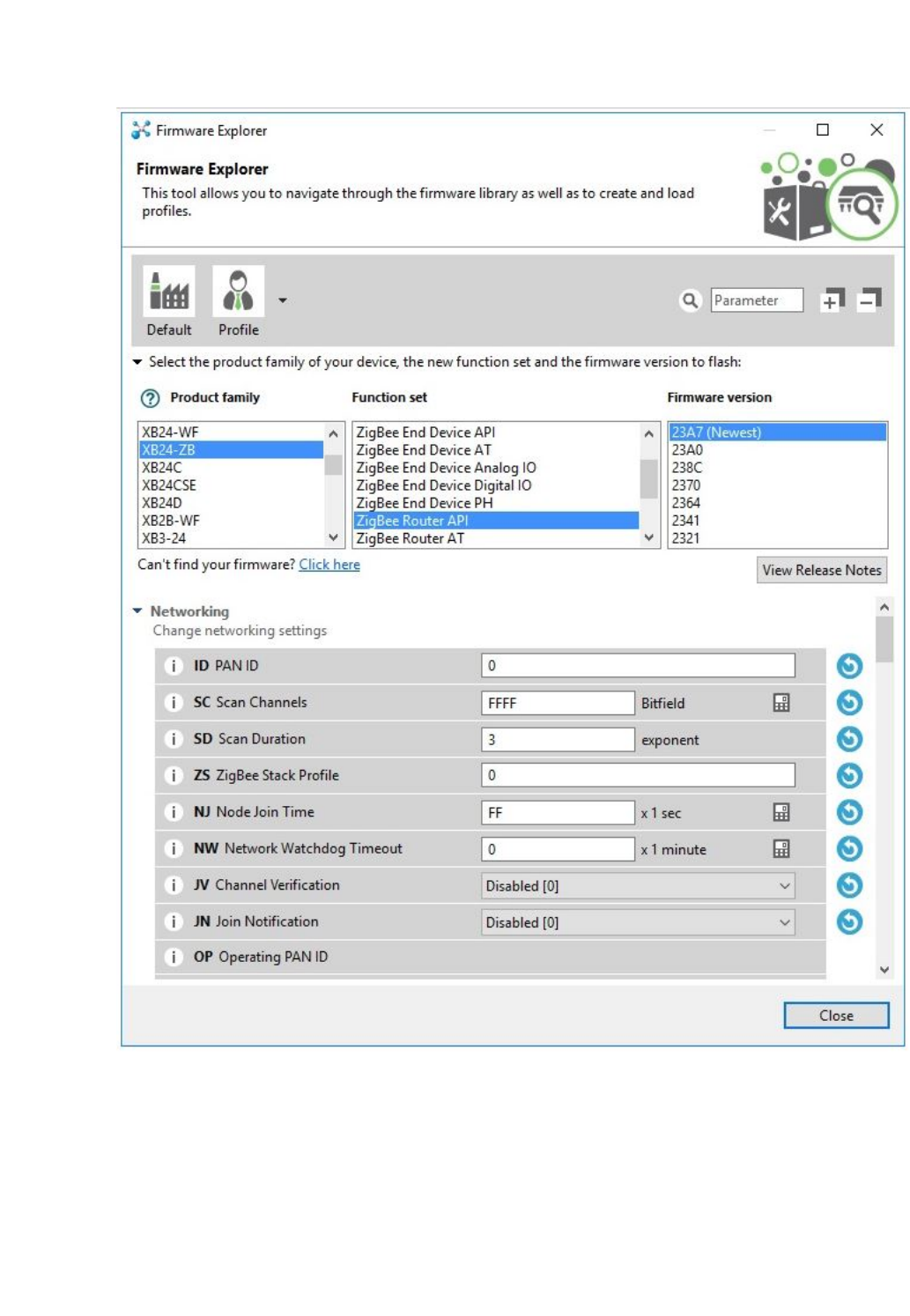
Task: Select firmware version 2370
Action: [x=777, y=484]
